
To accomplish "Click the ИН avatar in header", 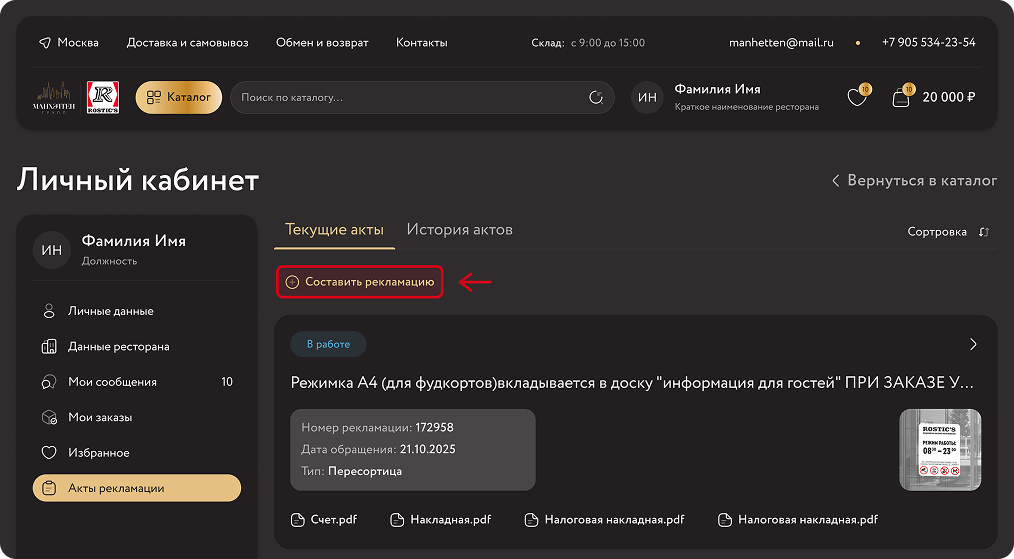I will point(647,97).
